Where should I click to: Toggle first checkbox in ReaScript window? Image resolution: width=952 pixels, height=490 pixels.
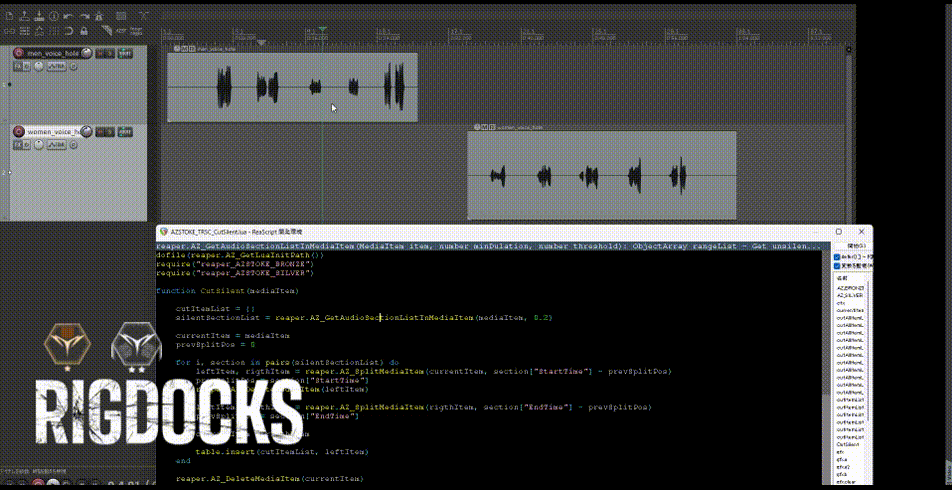coord(837,257)
